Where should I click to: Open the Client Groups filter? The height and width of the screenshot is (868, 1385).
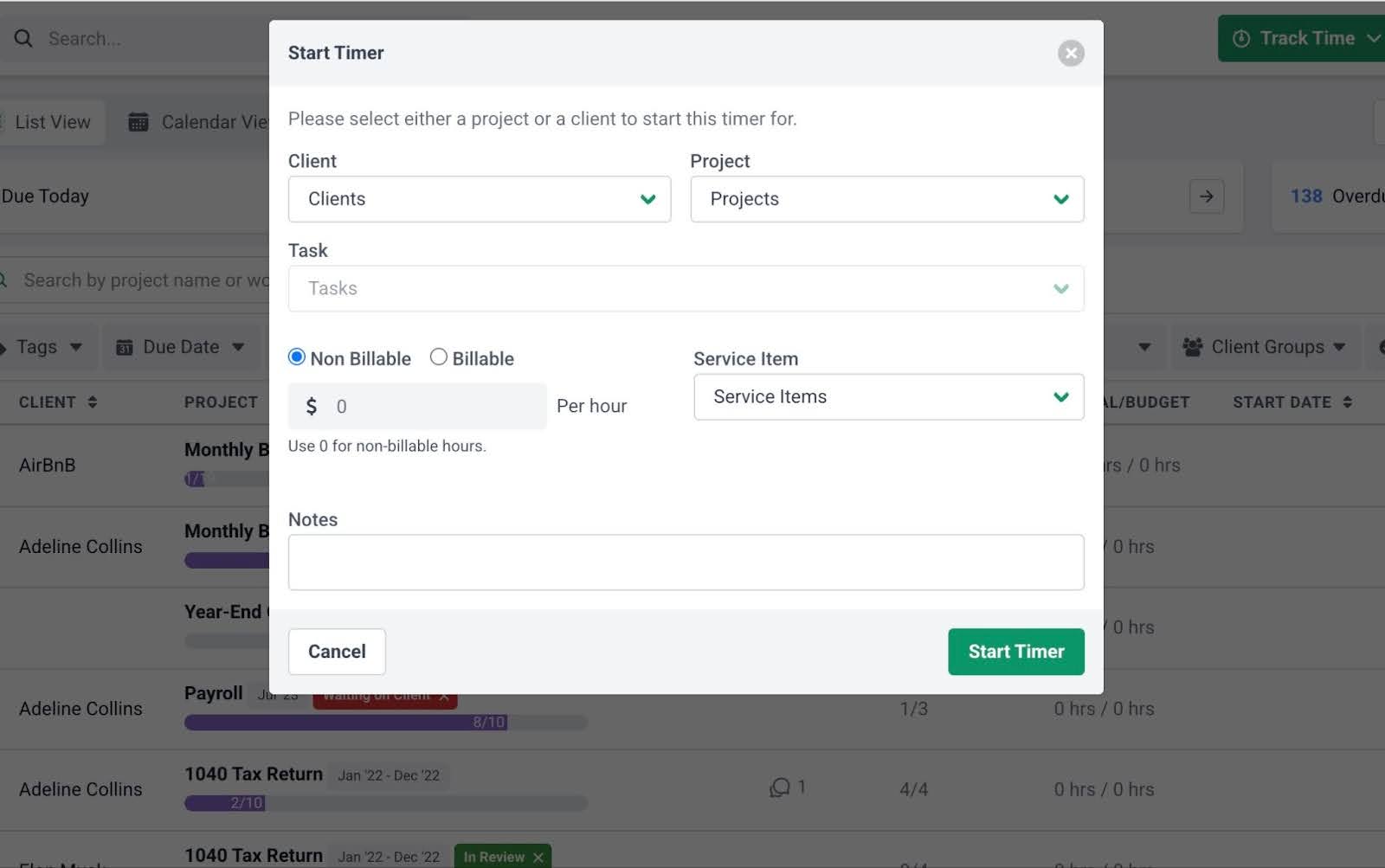pos(1265,347)
